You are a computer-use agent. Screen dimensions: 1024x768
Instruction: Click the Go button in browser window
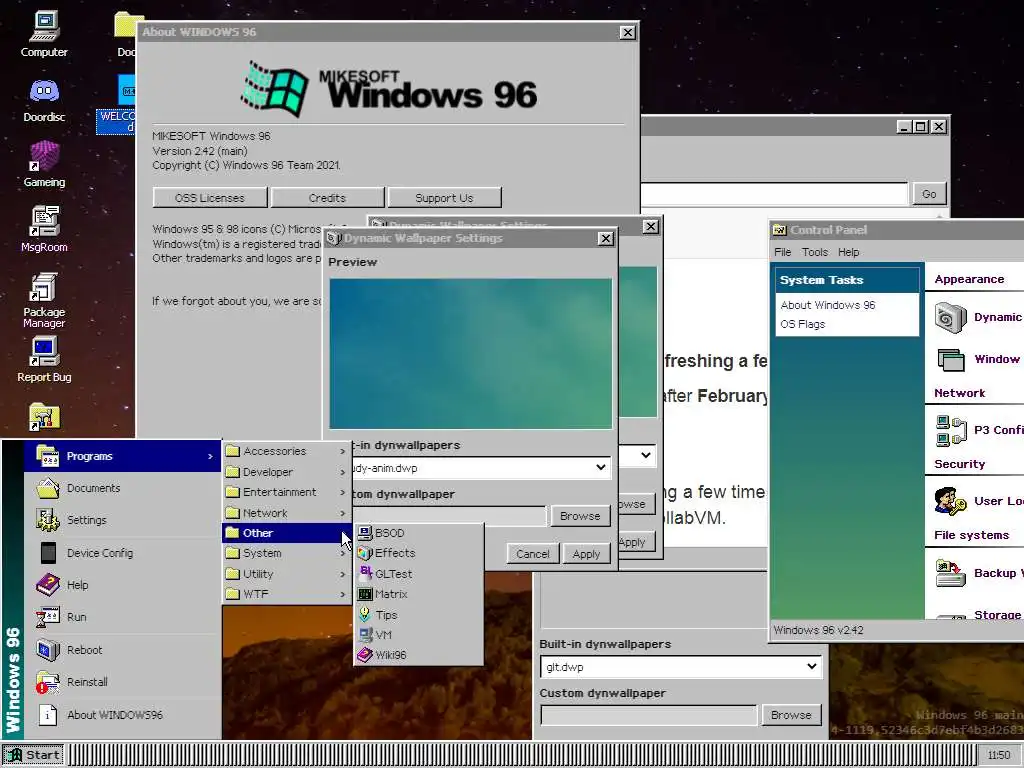(x=929, y=194)
